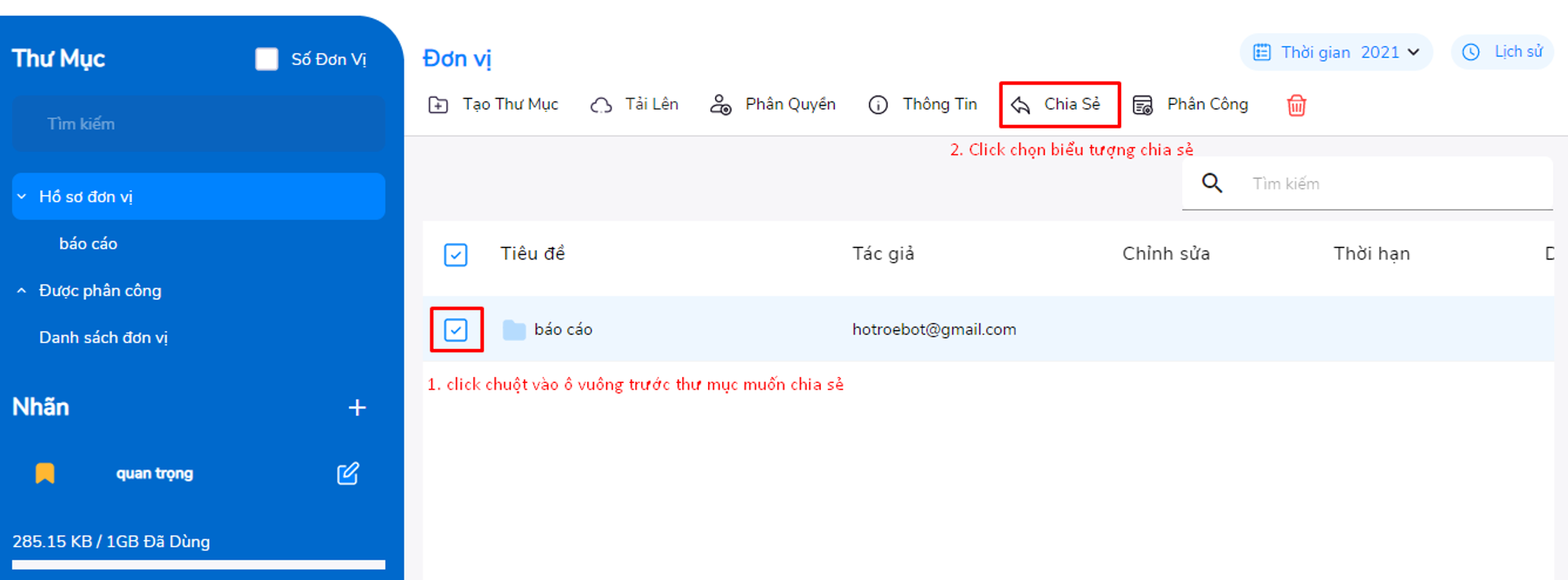Click the Phân Công assignment icon
The height and width of the screenshot is (580, 1568).
pos(1143,105)
